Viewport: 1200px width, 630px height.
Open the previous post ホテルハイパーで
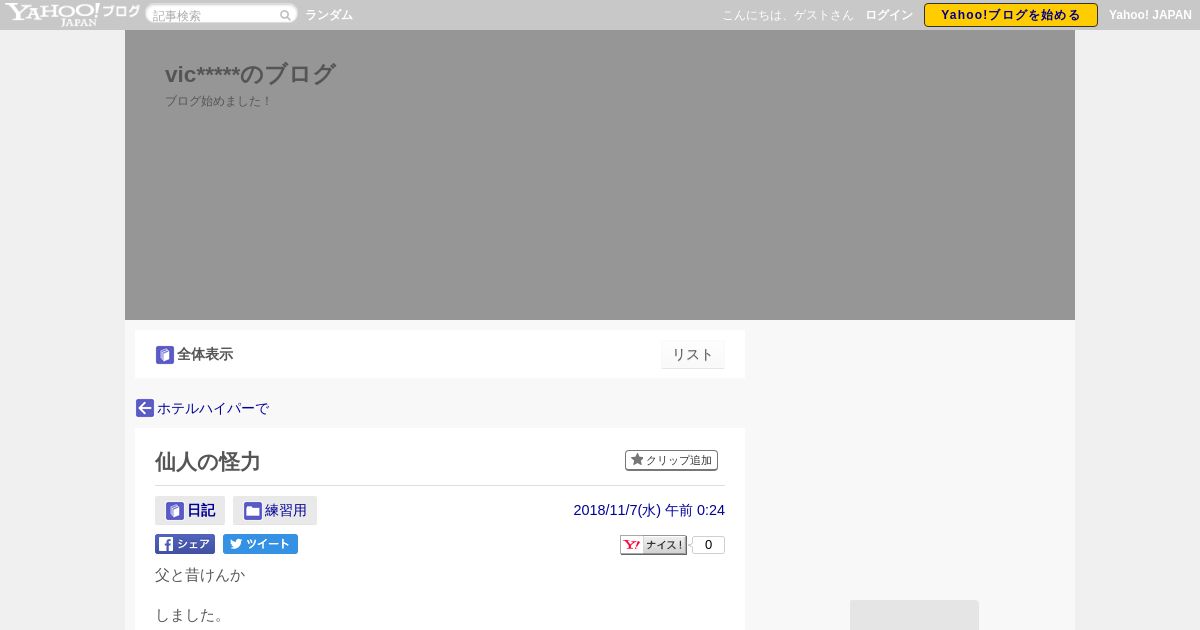tap(213, 408)
